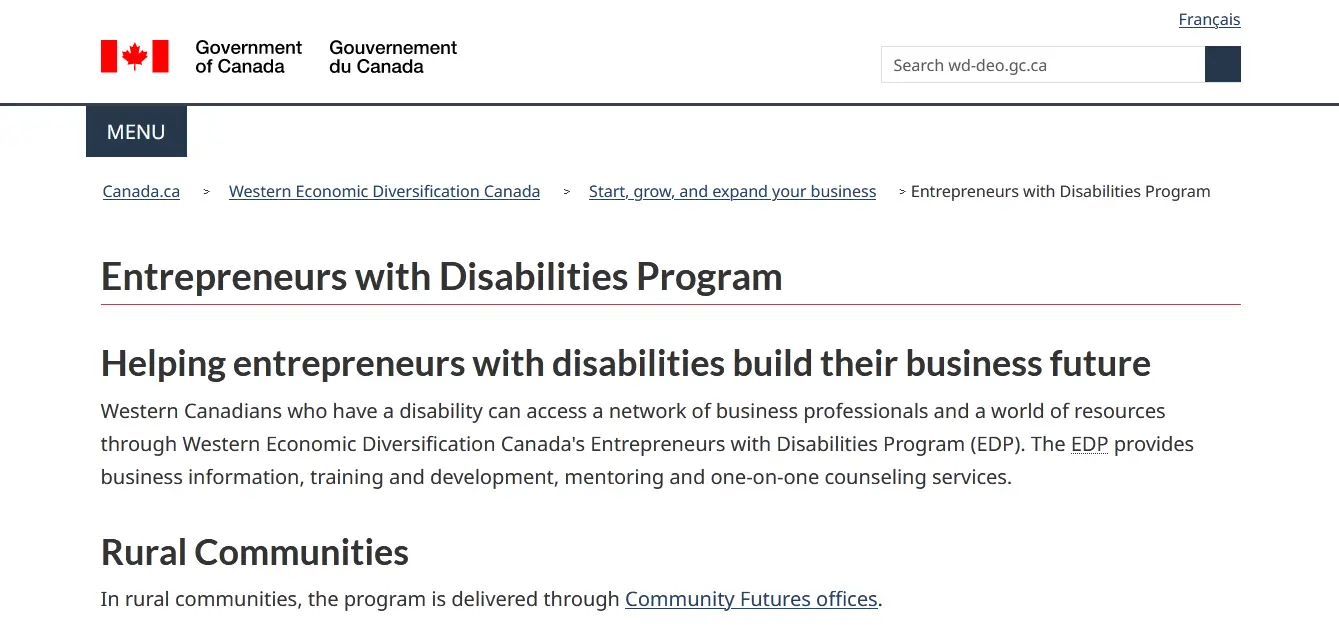Click the arrow before the current breadcrumb page
The height and width of the screenshot is (635, 1339).
pos(902,192)
